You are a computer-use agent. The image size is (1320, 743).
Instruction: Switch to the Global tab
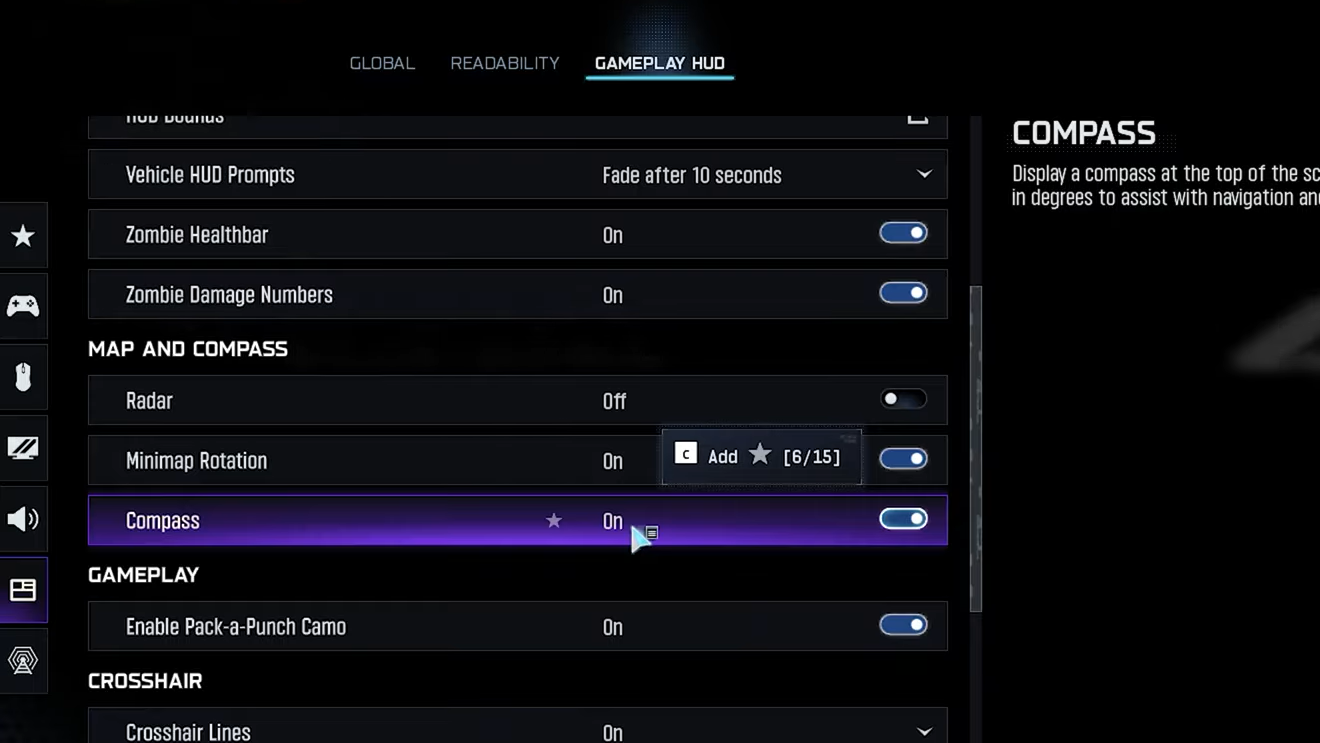click(382, 63)
